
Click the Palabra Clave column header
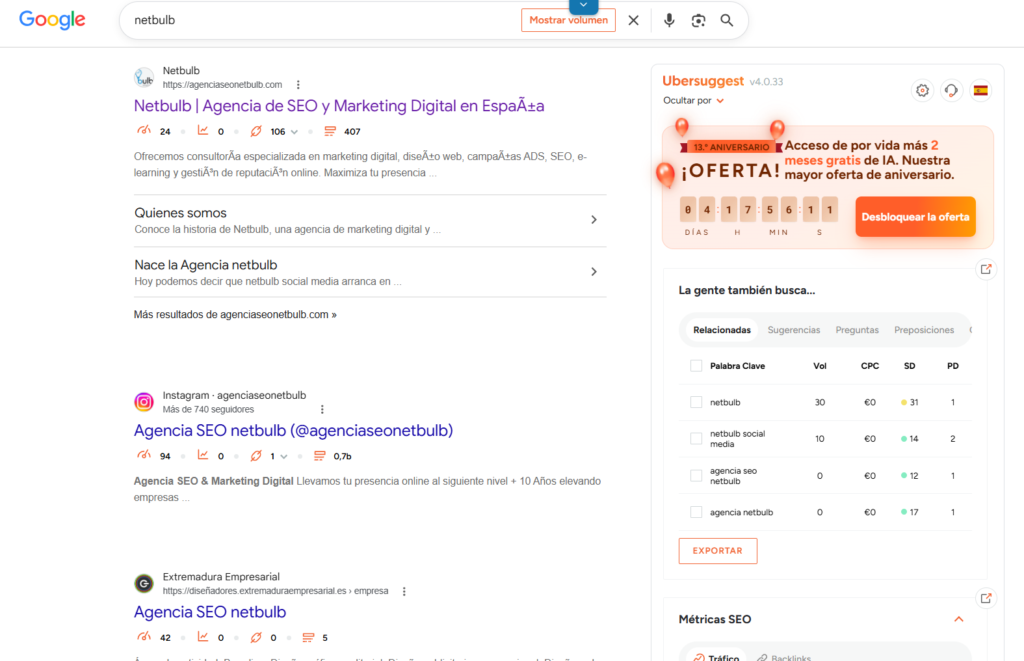[737, 366]
